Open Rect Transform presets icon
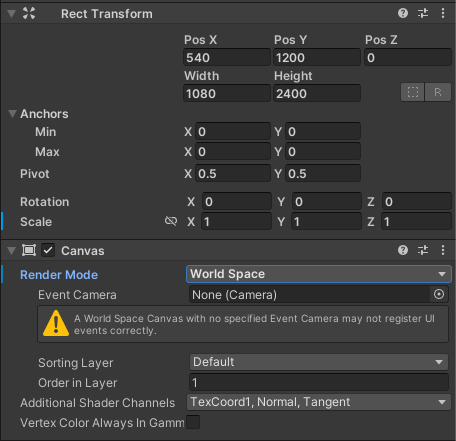 (x=423, y=13)
